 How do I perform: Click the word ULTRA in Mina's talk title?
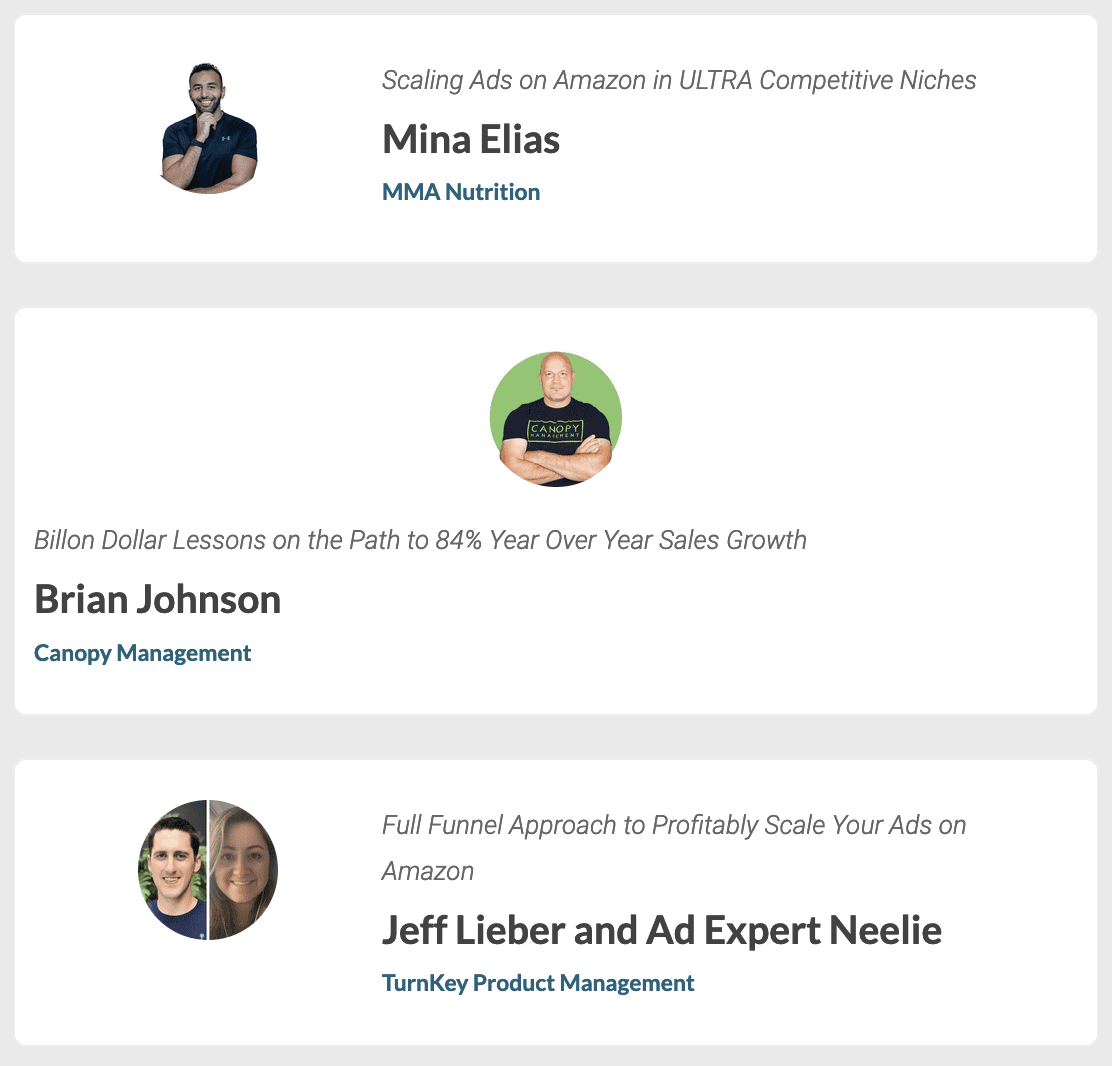click(715, 80)
